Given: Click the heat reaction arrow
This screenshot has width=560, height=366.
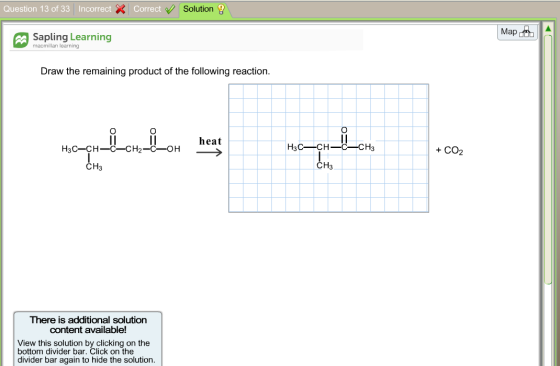Looking at the screenshot, I should click(x=209, y=152).
